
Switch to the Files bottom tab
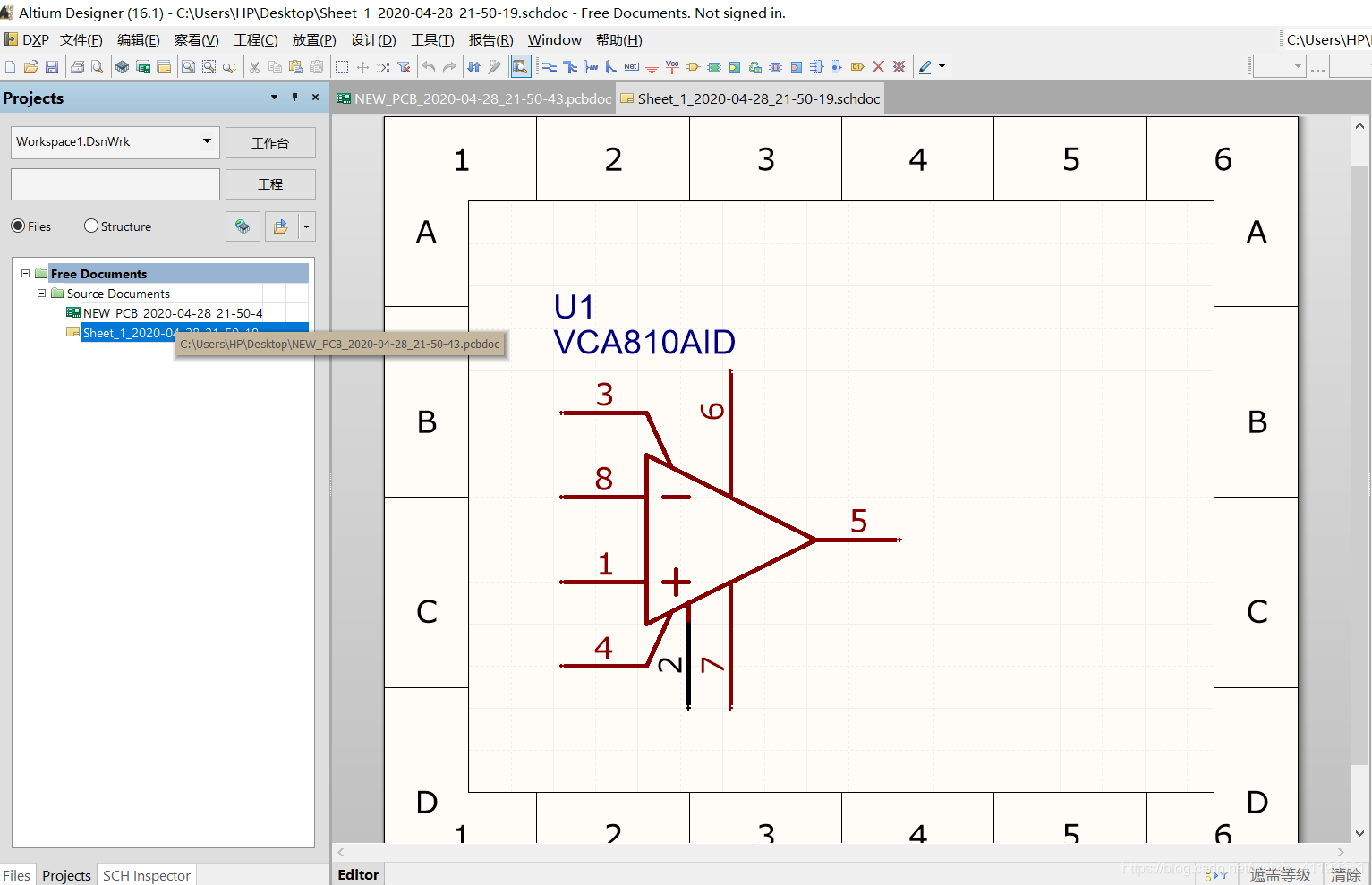(17, 875)
